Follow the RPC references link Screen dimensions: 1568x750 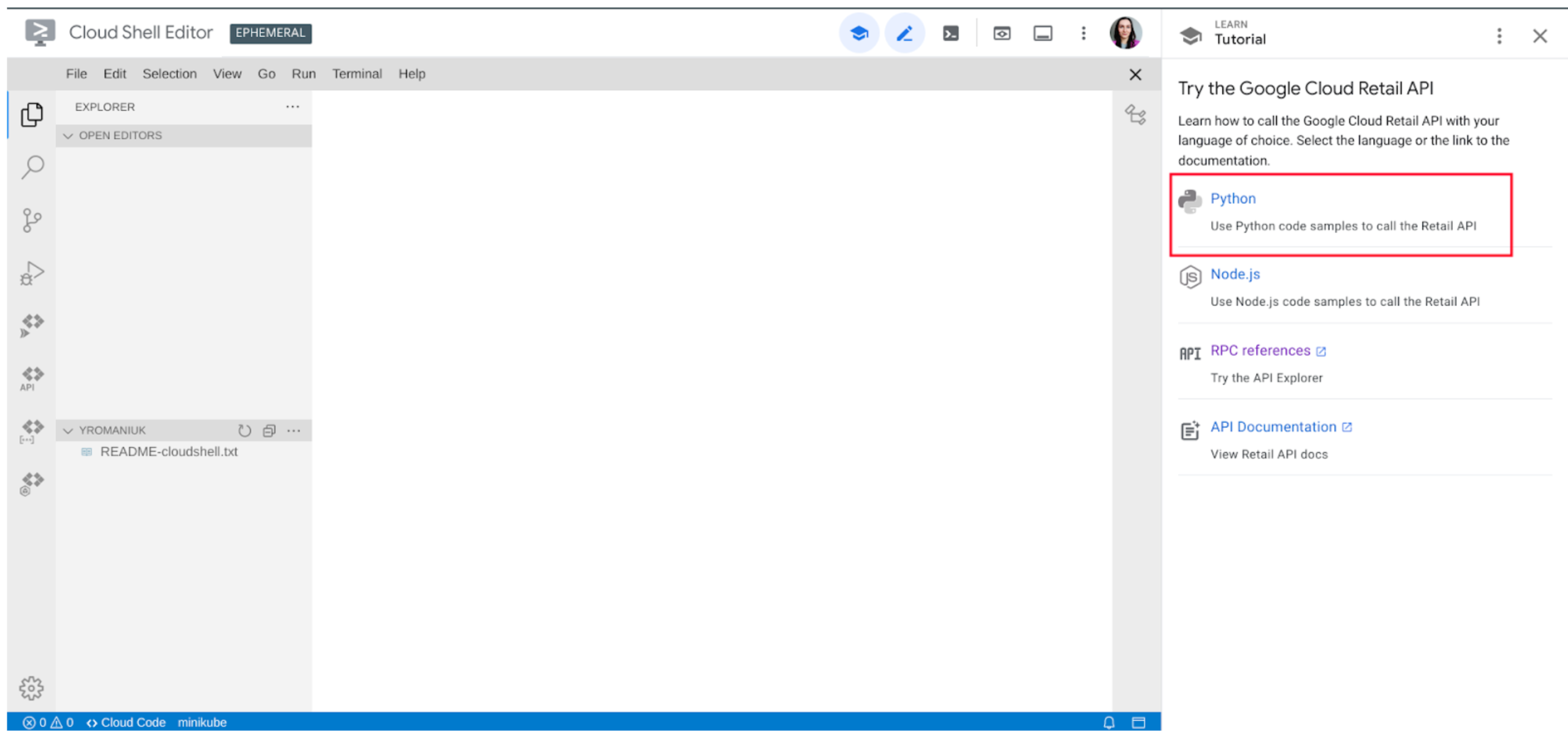coord(1261,350)
